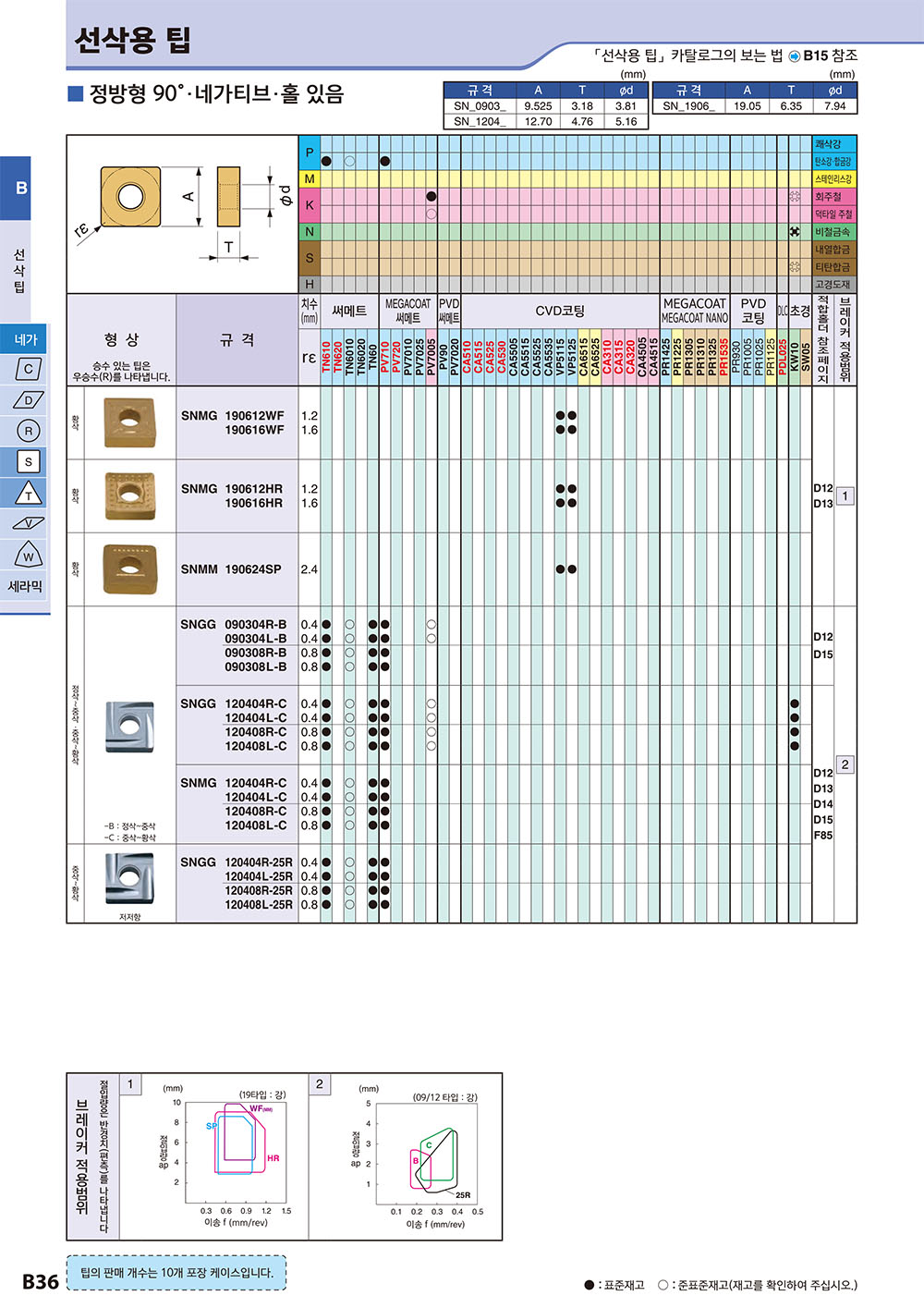Click the 선삭용 팁 page title
Screen dimensions: 924x1308
coord(132,40)
